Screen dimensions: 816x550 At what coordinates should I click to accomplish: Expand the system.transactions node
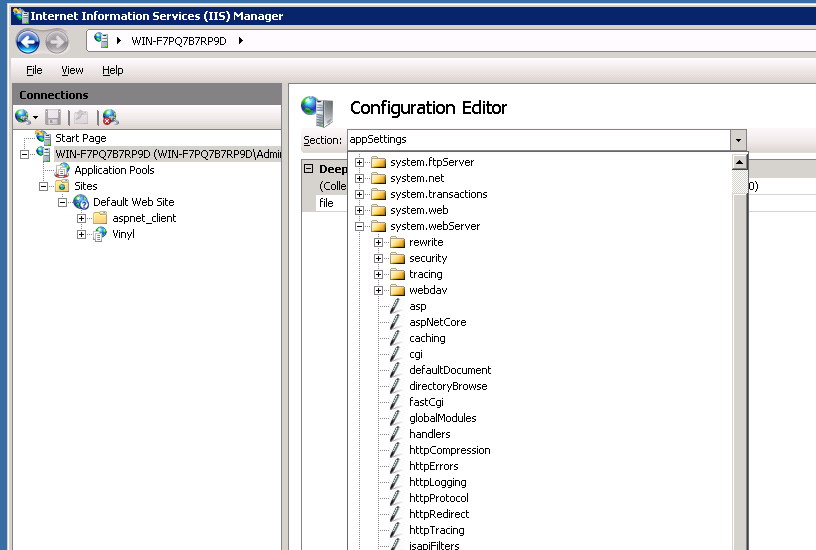coord(360,194)
